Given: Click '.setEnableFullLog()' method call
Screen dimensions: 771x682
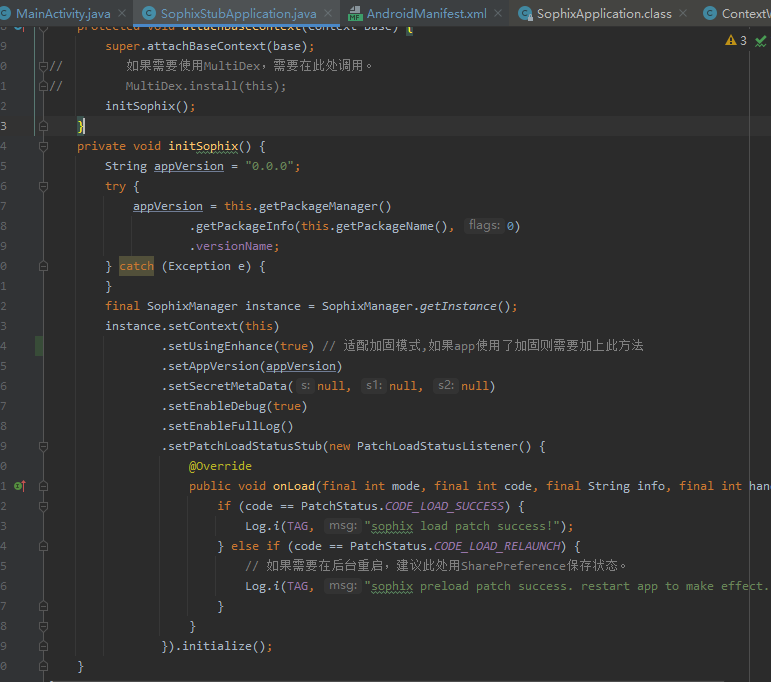Looking at the screenshot, I should 228,426.
